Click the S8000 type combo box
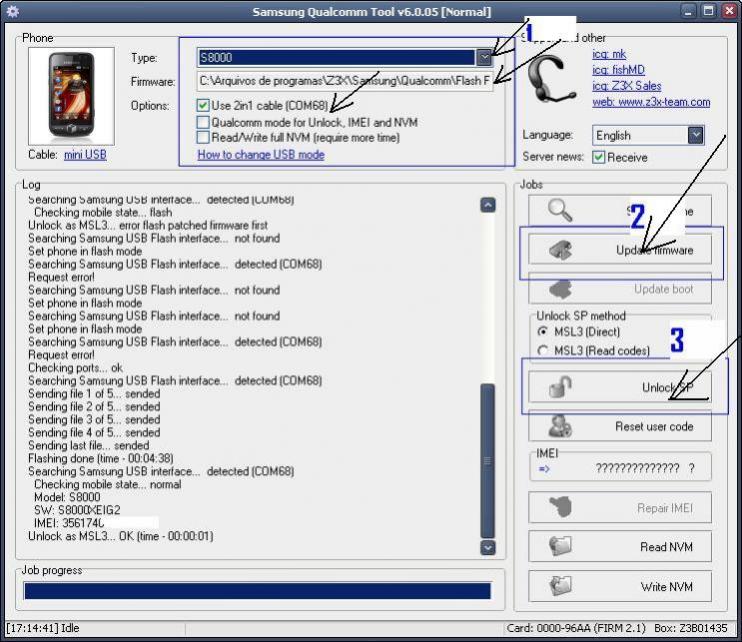Viewport: 742px width, 642px height. 344,58
